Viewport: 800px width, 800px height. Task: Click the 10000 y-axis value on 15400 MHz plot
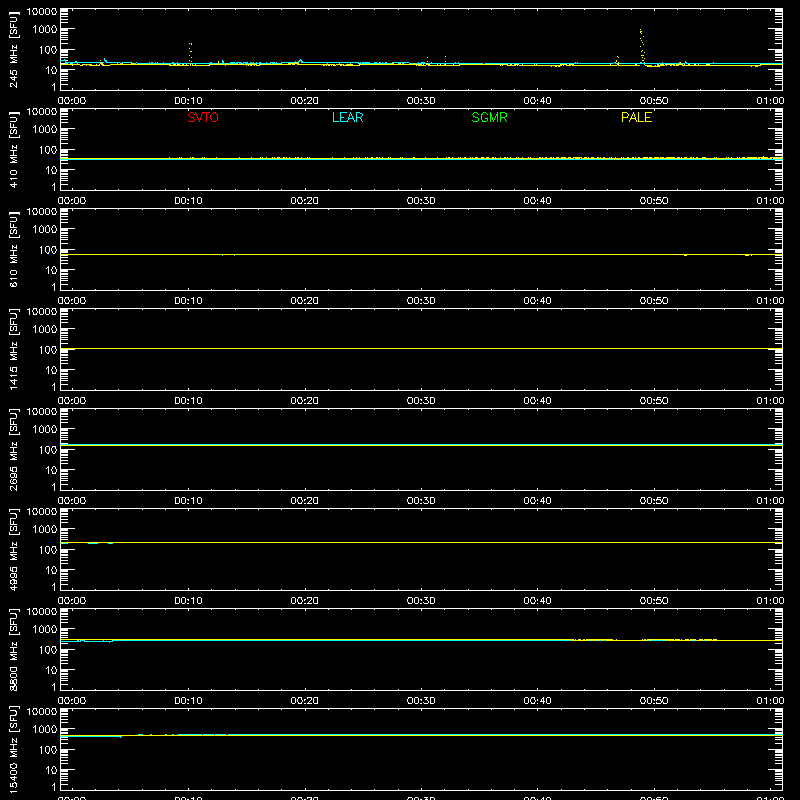42,712
